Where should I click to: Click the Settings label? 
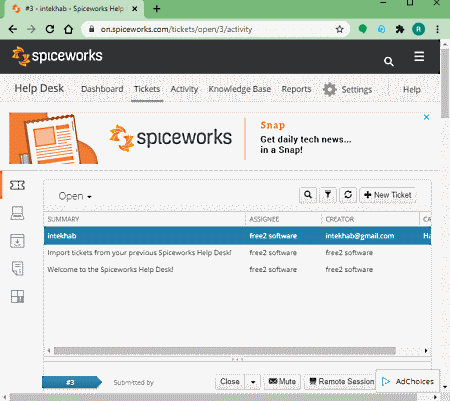point(357,90)
